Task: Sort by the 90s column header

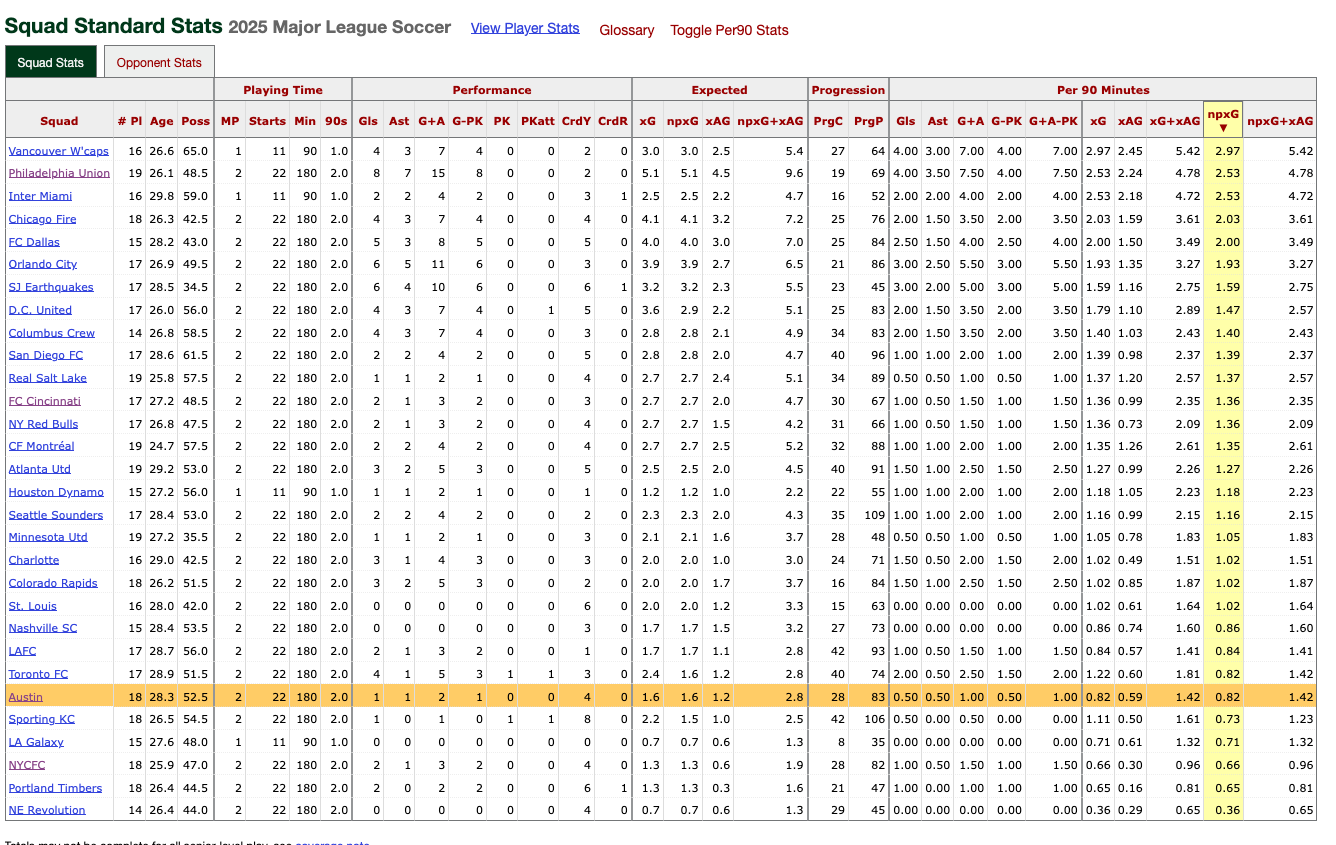Action: point(336,121)
